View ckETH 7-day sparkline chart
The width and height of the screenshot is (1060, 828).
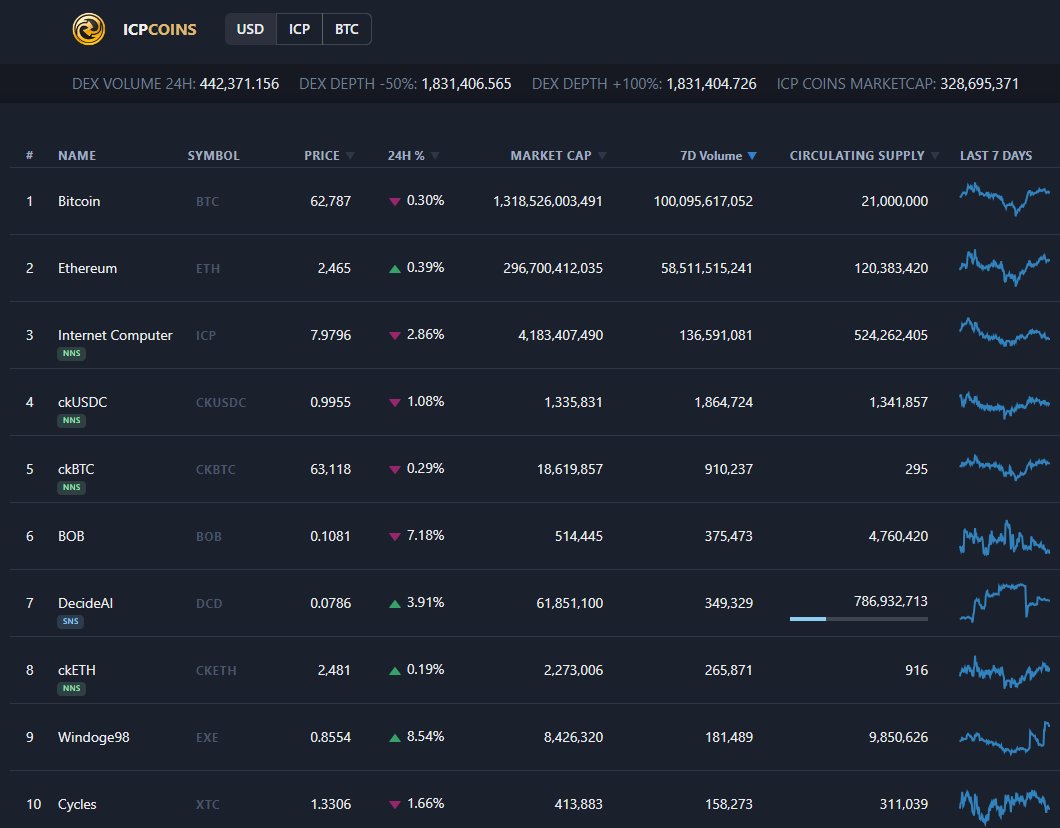pyautogui.click(x=1005, y=671)
